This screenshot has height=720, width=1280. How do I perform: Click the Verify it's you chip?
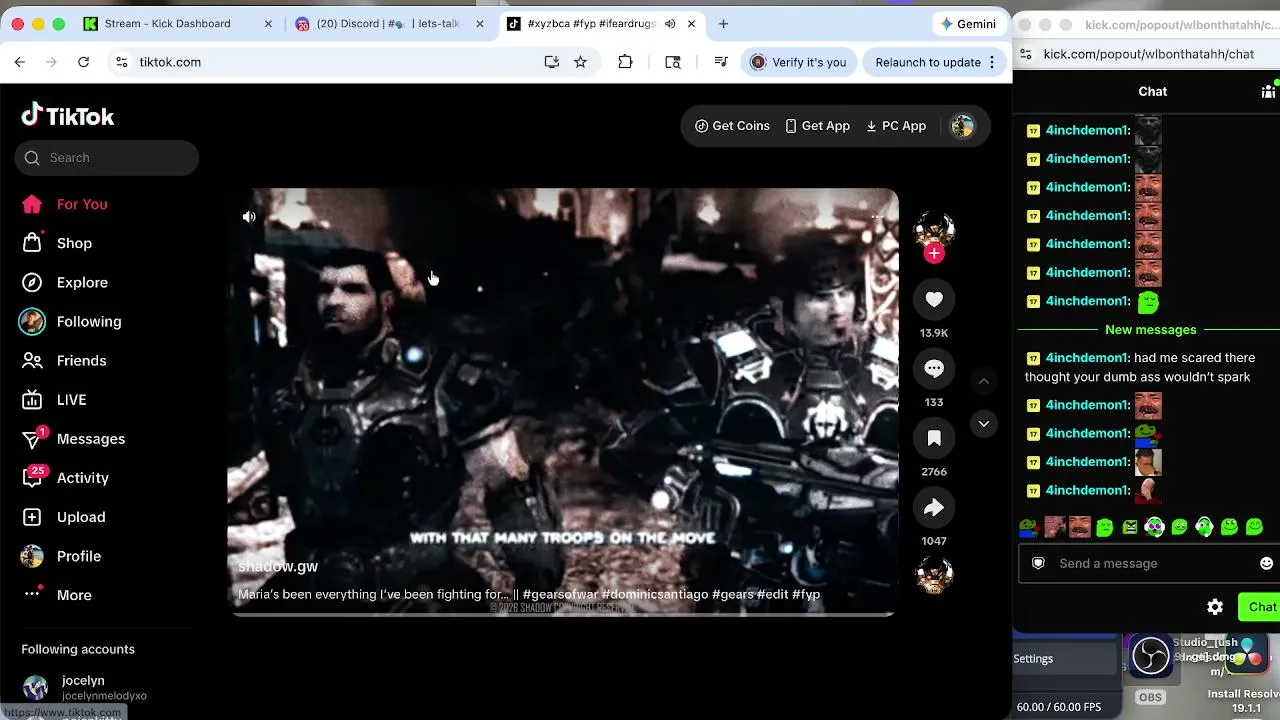pyautogui.click(x=798, y=62)
